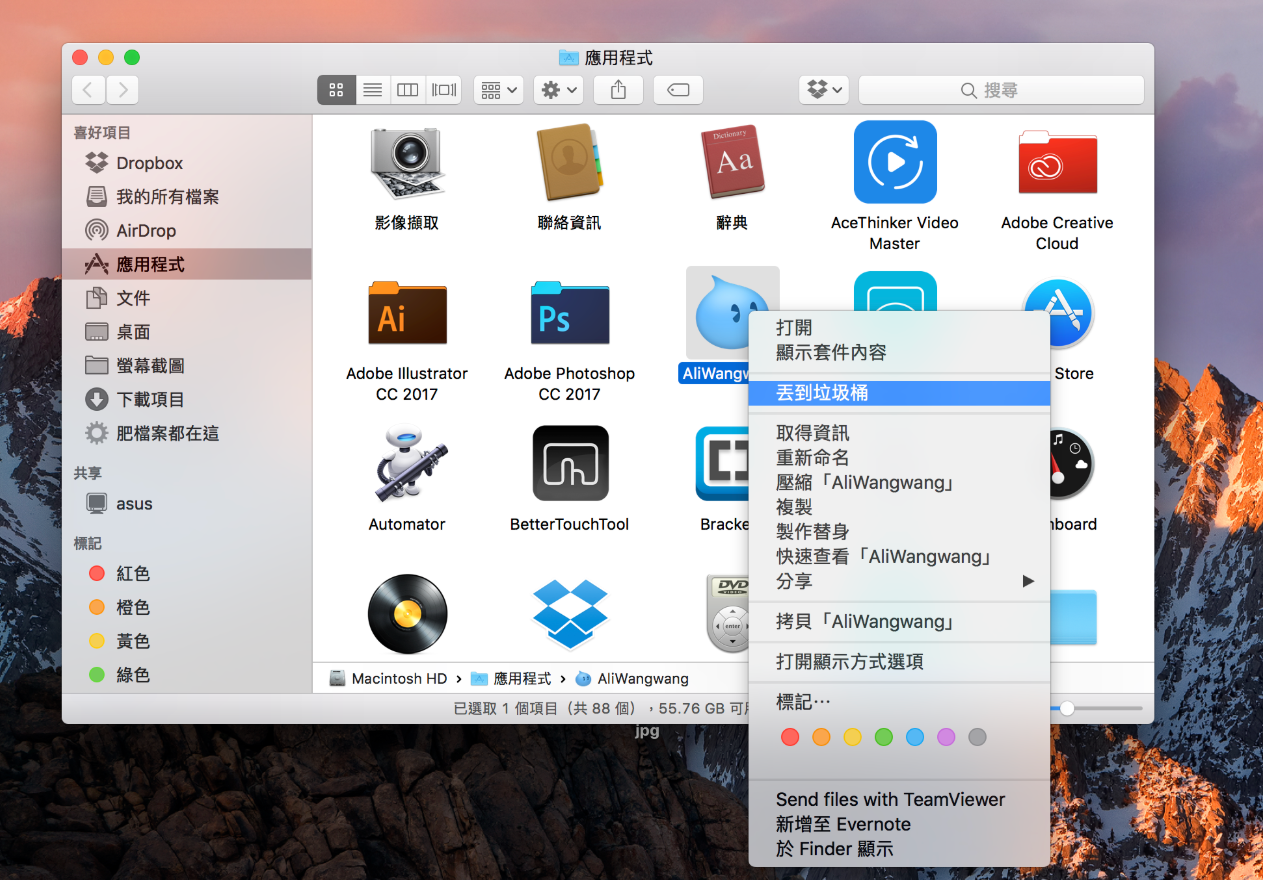Click Macintosh HD in the path bar
The image size is (1263, 880).
389,678
